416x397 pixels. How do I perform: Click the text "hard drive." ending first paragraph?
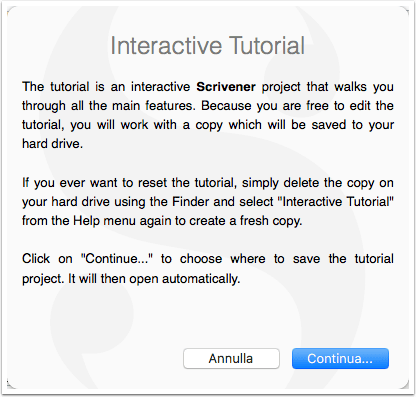tap(52, 144)
